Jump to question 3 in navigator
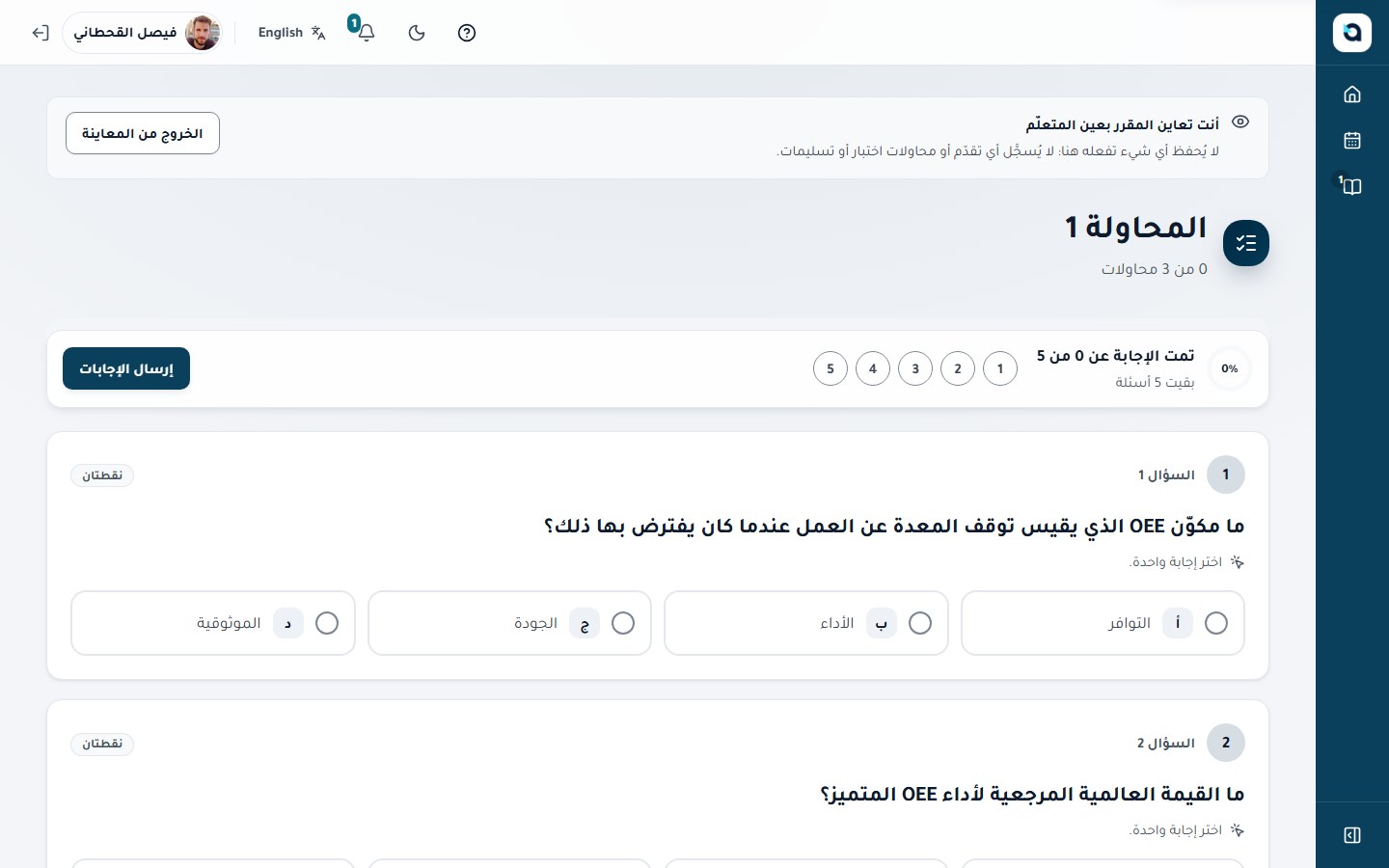Image resolution: width=1389 pixels, height=868 pixels. (x=915, y=368)
